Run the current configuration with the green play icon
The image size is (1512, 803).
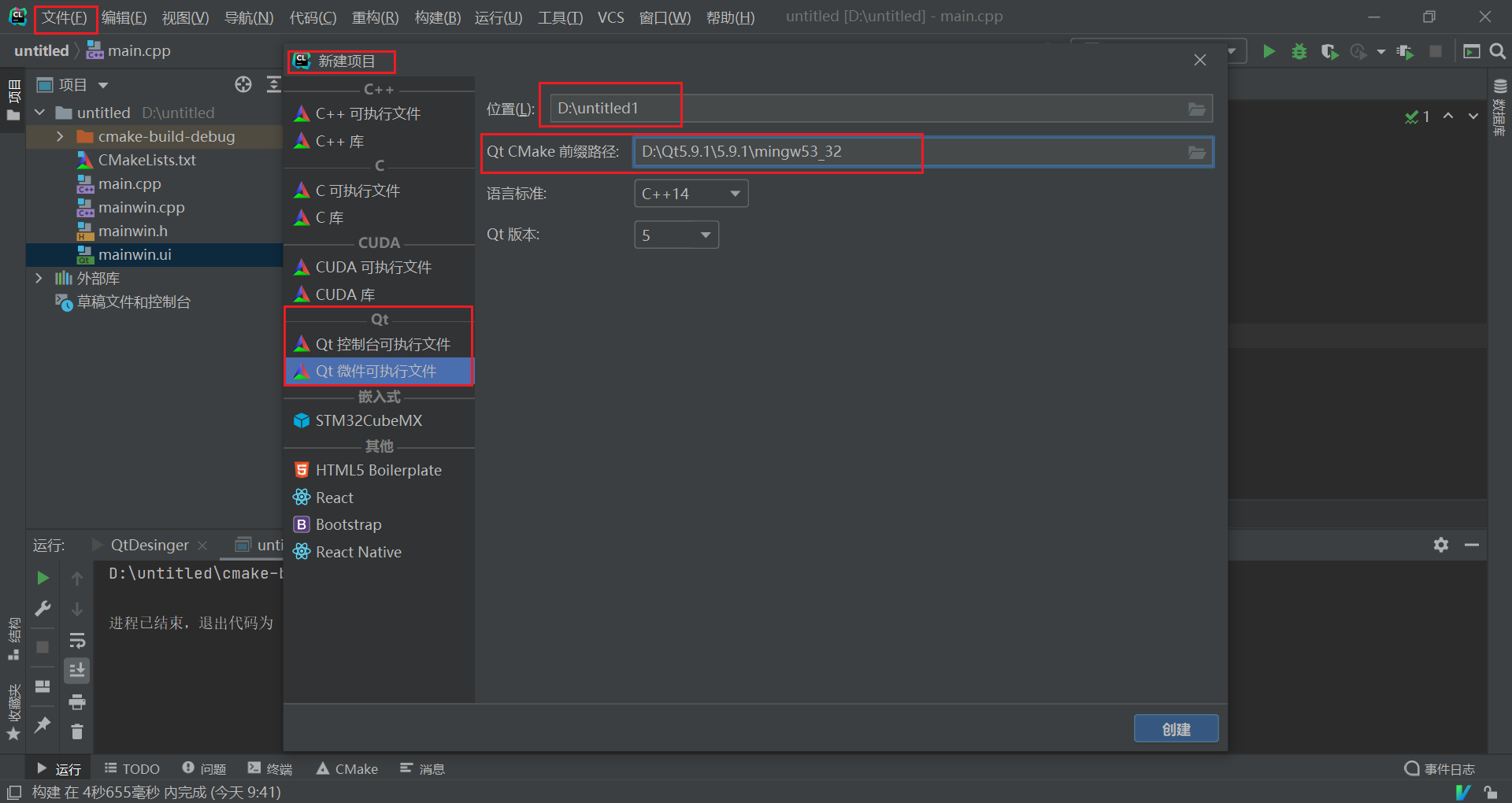[x=1269, y=51]
